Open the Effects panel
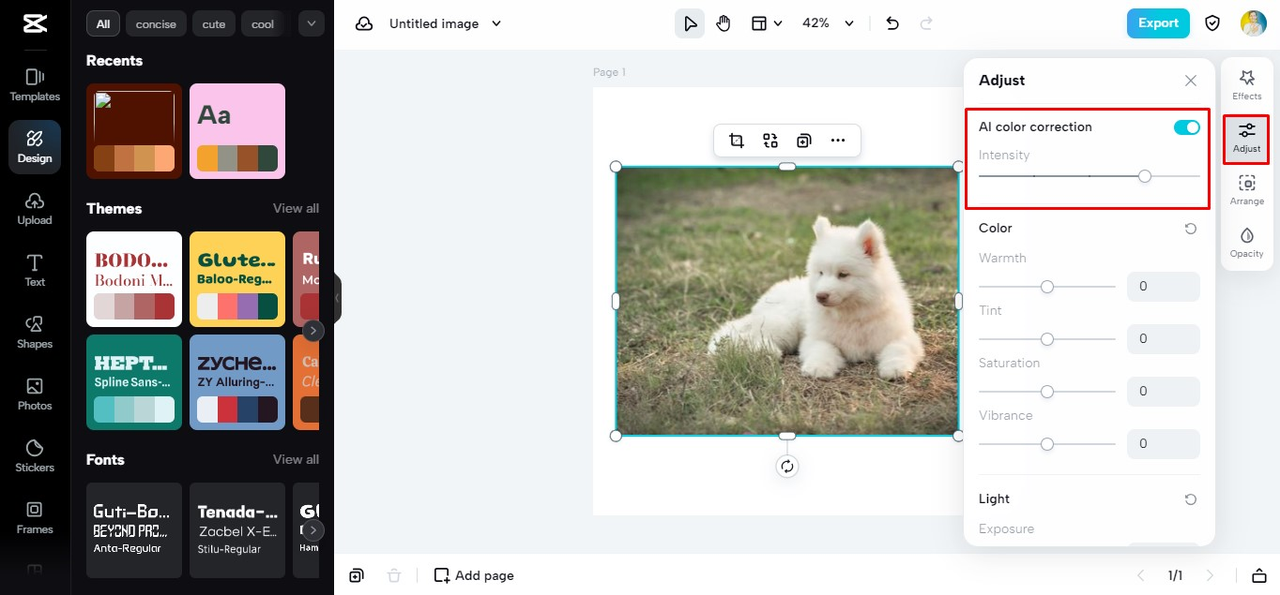1280x595 pixels. click(x=1247, y=84)
